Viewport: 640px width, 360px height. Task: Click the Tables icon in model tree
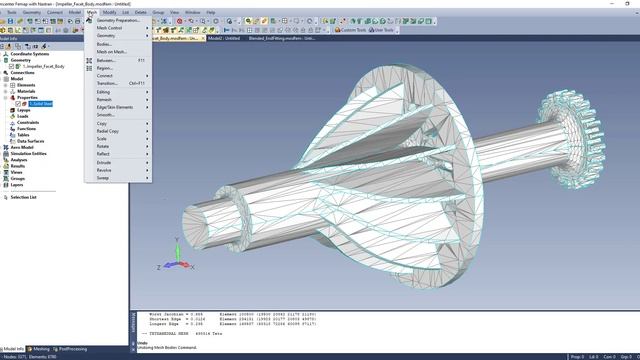(x=12, y=135)
